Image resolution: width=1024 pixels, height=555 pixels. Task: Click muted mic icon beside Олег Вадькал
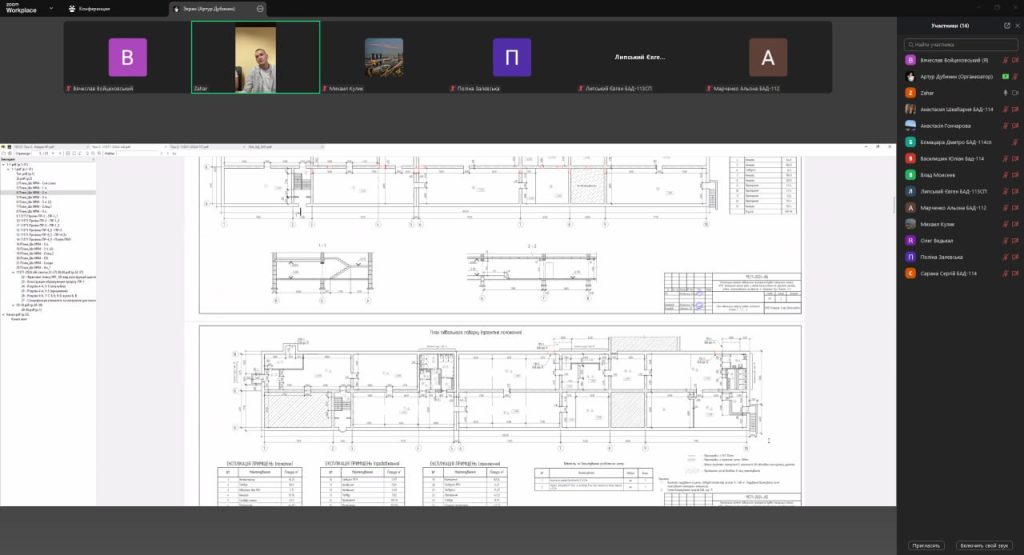(x=1004, y=240)
